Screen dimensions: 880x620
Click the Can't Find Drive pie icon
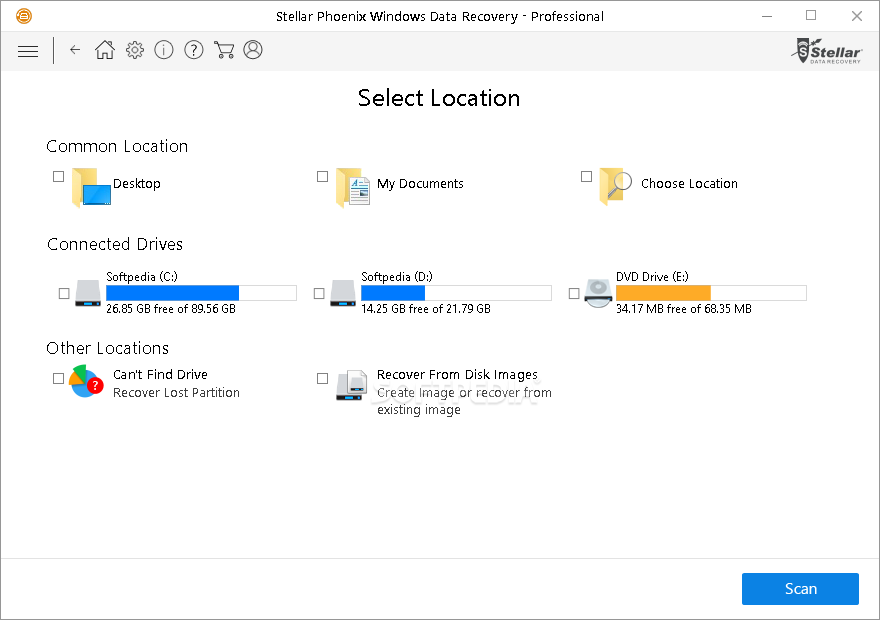coord(86,381)
